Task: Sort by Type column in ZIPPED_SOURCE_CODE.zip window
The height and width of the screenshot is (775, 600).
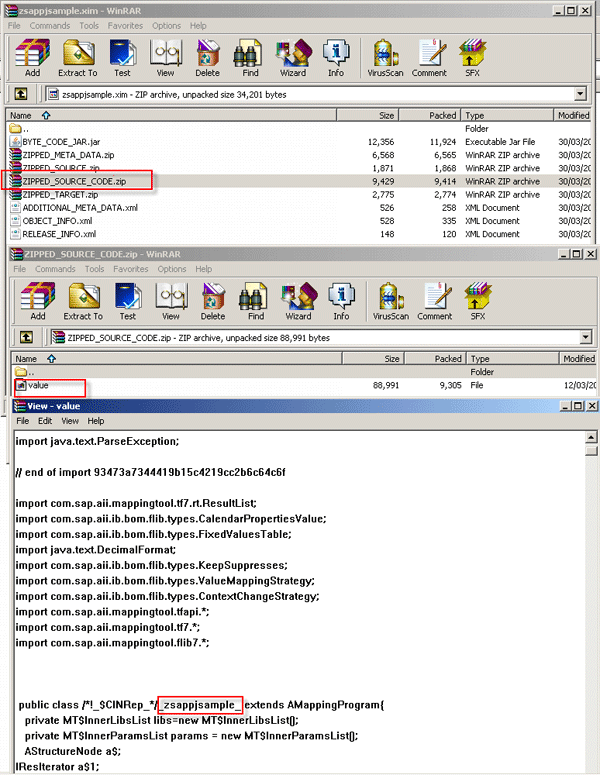Action: (512, 358)
